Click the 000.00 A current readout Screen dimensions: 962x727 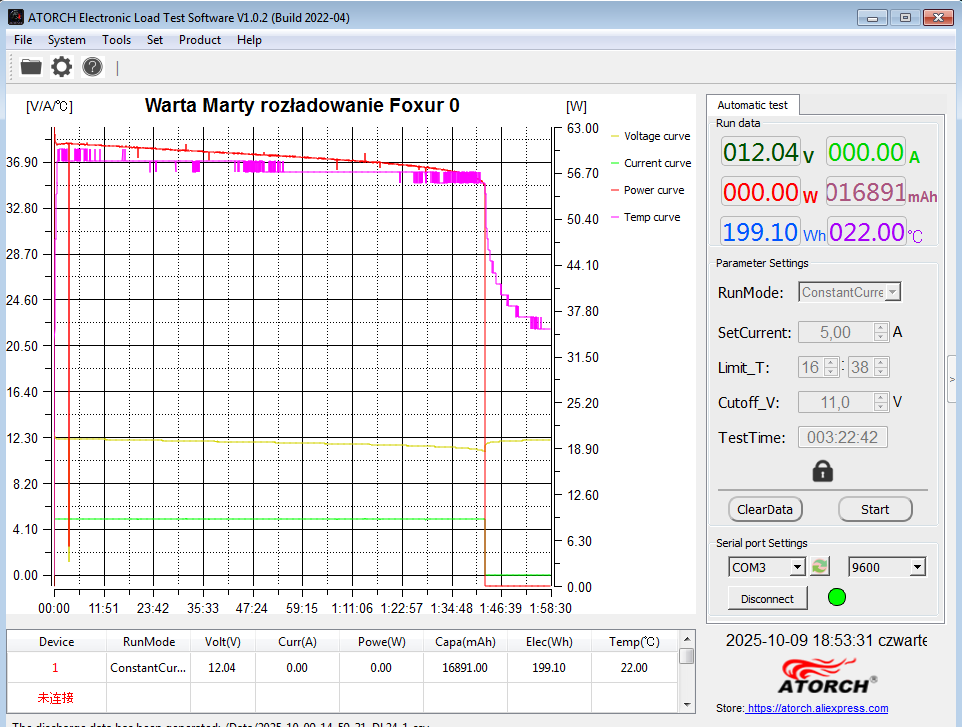click(x=866, y=152)
